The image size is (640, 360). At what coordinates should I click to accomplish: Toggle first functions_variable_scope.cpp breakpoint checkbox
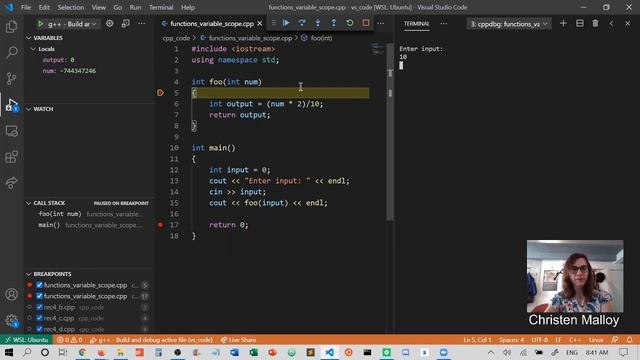(40, 285)
